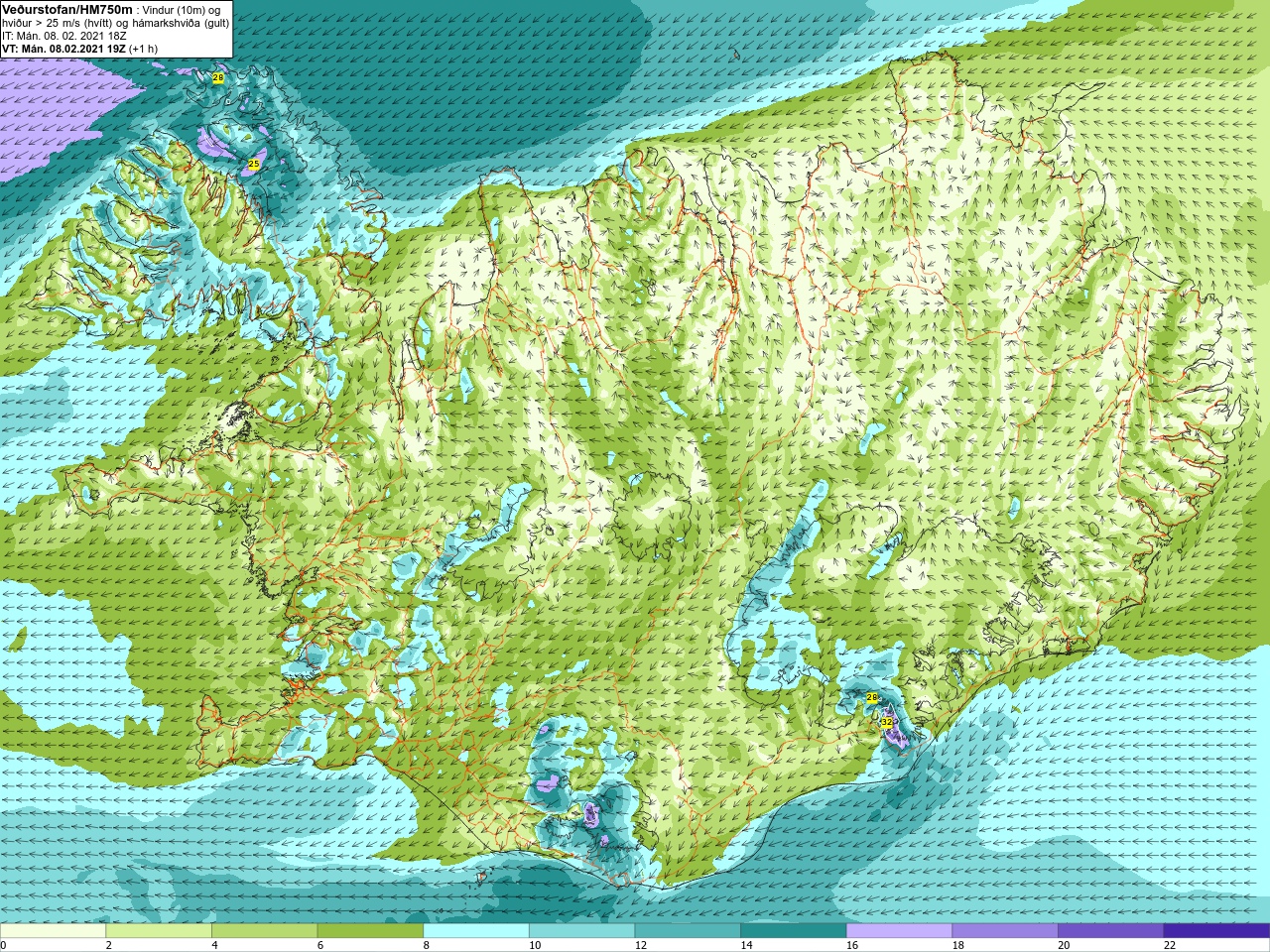Click the legend scale number 8
Image resolution: width=1270 pixels, height=952 pixels.
(427, 945)
